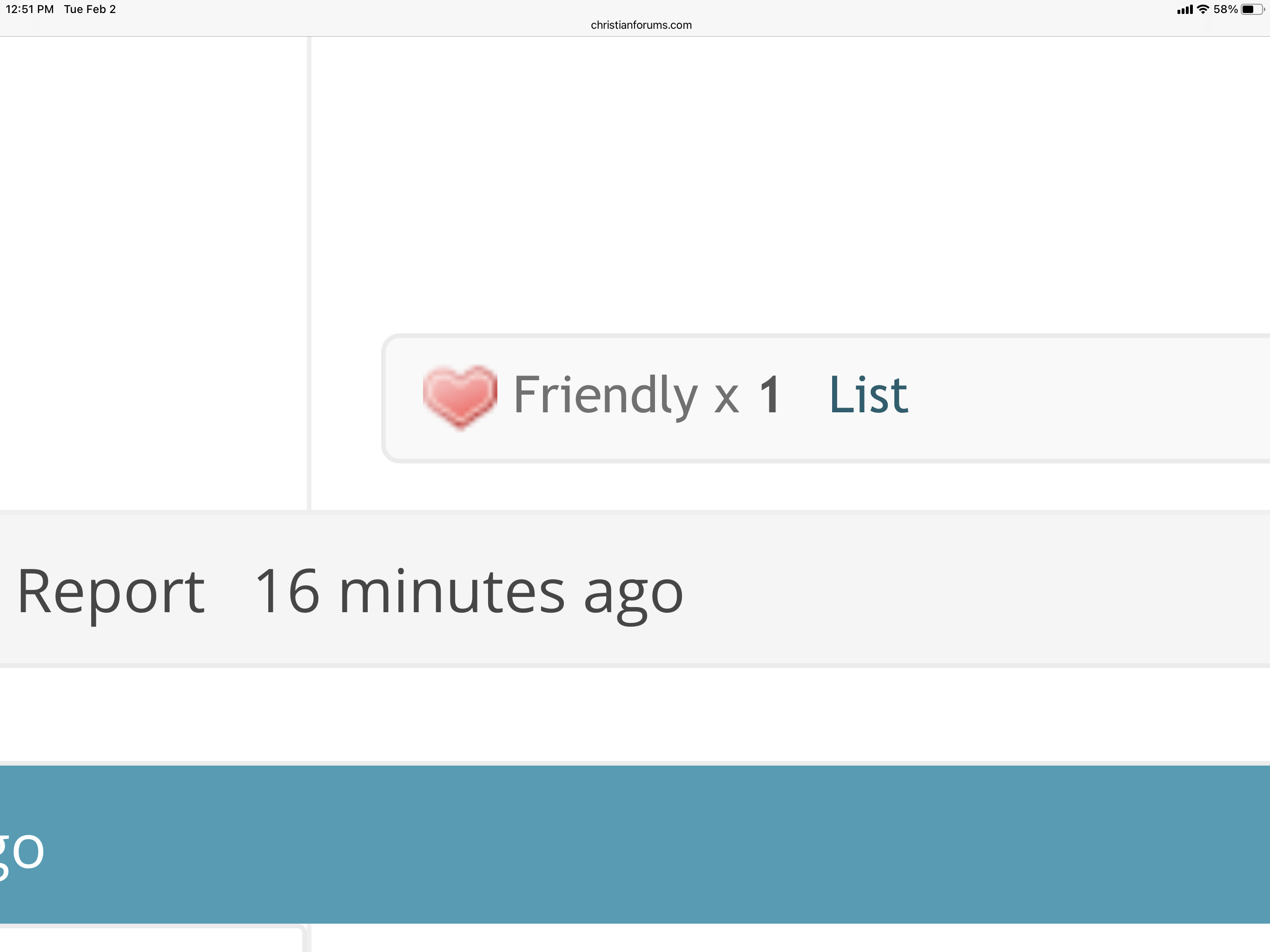Screen dimensions: 1270x952
Task: Tap the Tue Feb 2 date
Action: (90, 9)
